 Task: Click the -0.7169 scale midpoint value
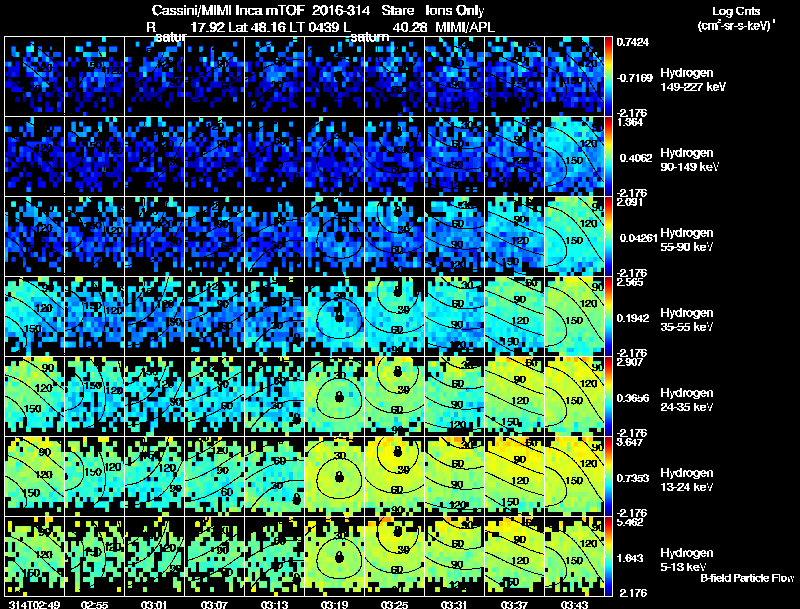pyautogui.click(x=634, y=78)
